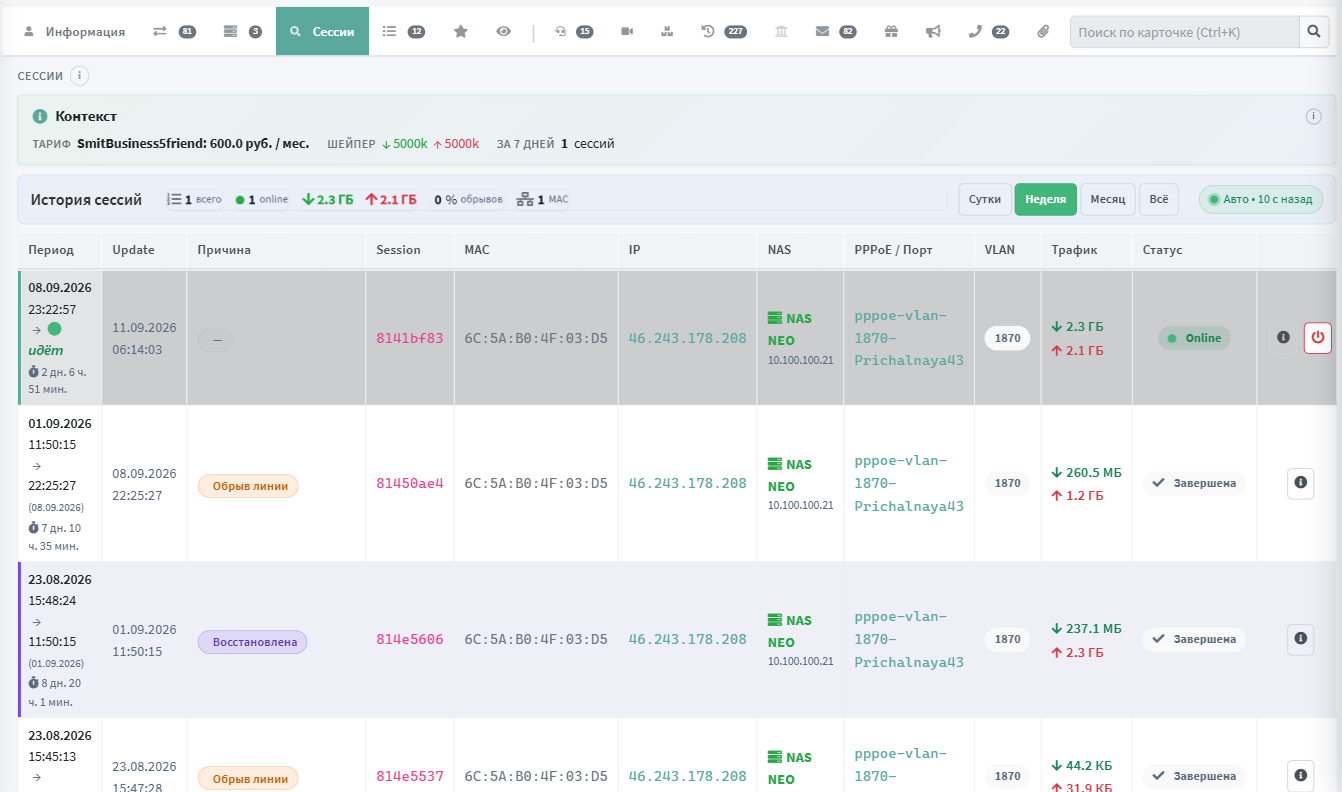Viewport: 1342px width, 792px height.
Task: Show info next to СЕССИИ heading
Action: click(x=80, y=76)
